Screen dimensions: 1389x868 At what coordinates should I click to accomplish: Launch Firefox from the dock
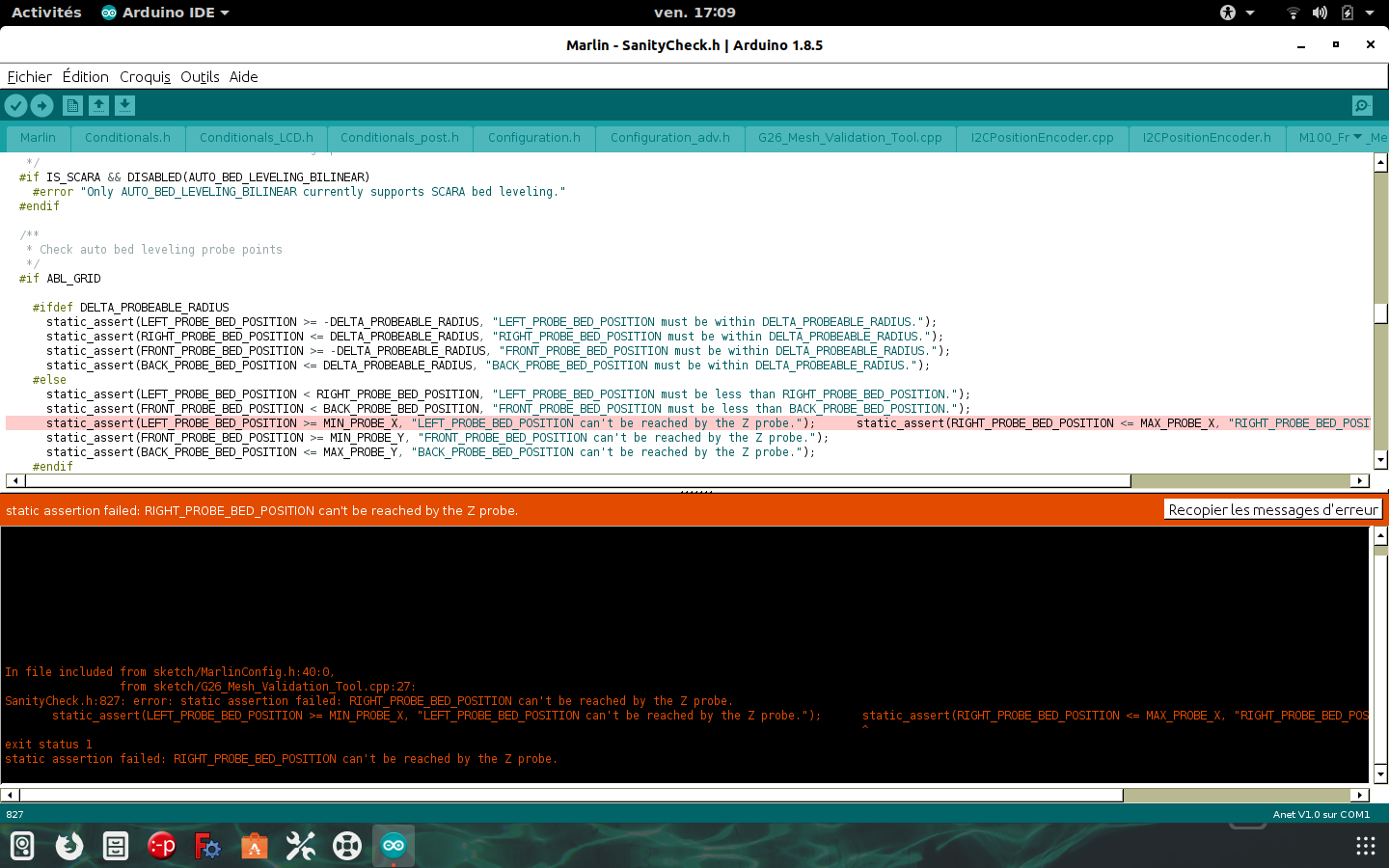[x=68, y=847]
